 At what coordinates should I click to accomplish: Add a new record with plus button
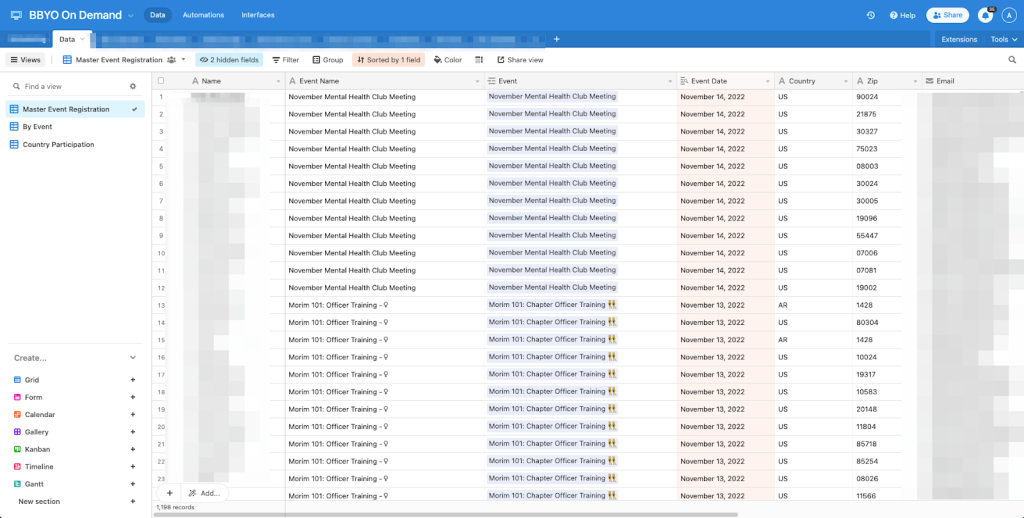point(169,493)
